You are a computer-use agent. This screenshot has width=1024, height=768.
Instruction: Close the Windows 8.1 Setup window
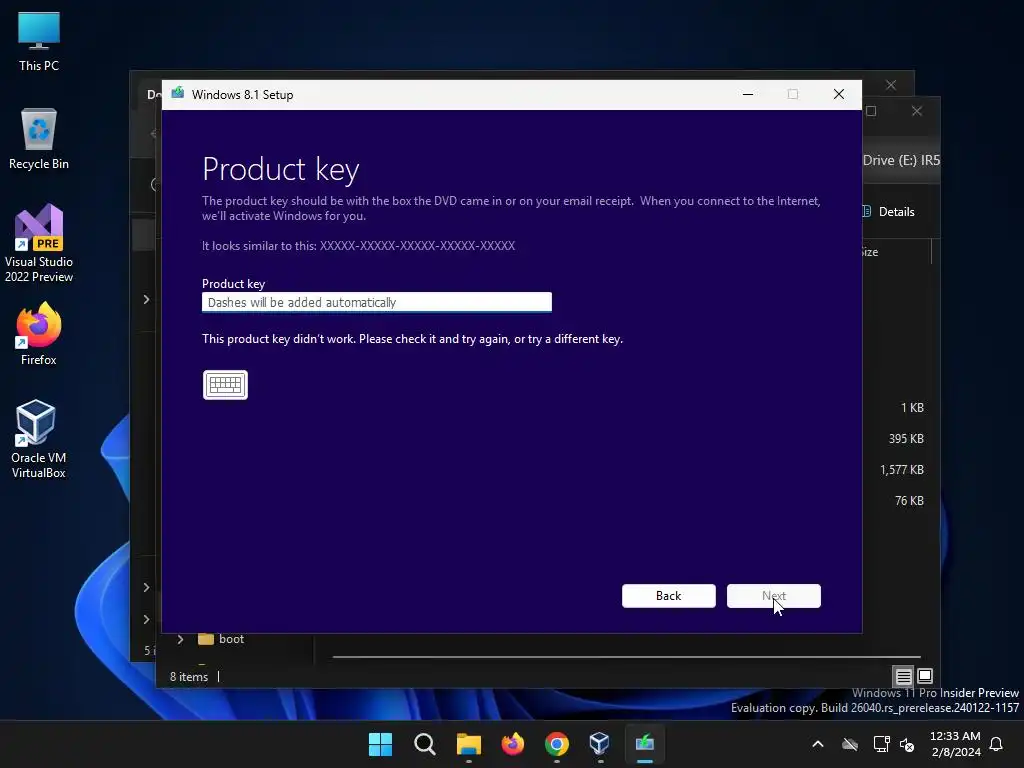[839, 95]
